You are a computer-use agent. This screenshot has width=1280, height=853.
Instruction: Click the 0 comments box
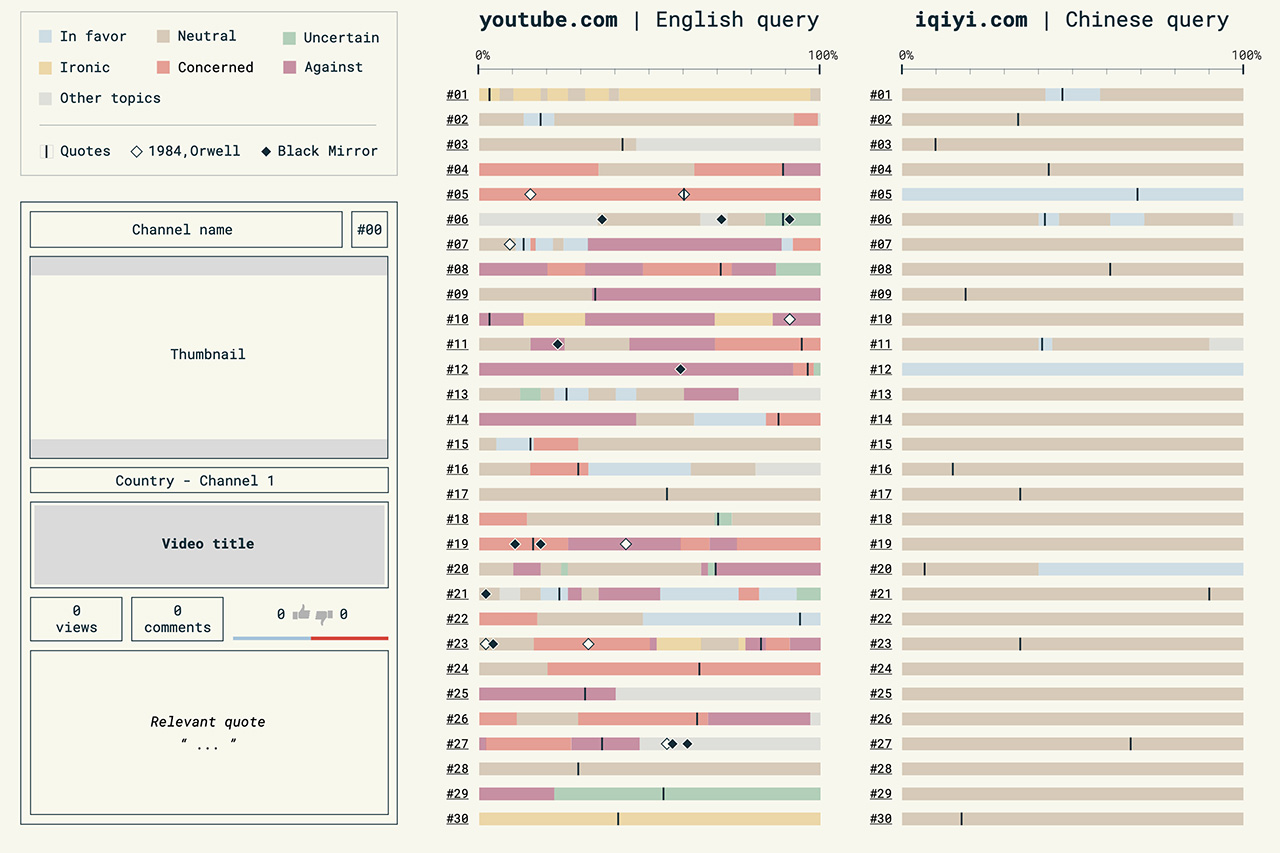tap(177, 619)
